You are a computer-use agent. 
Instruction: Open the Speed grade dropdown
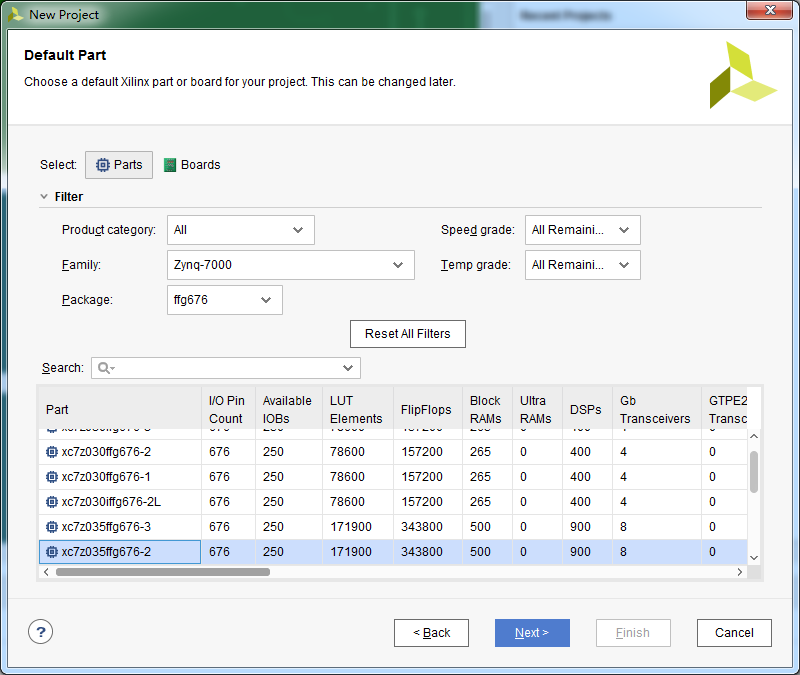pos(582,230)
